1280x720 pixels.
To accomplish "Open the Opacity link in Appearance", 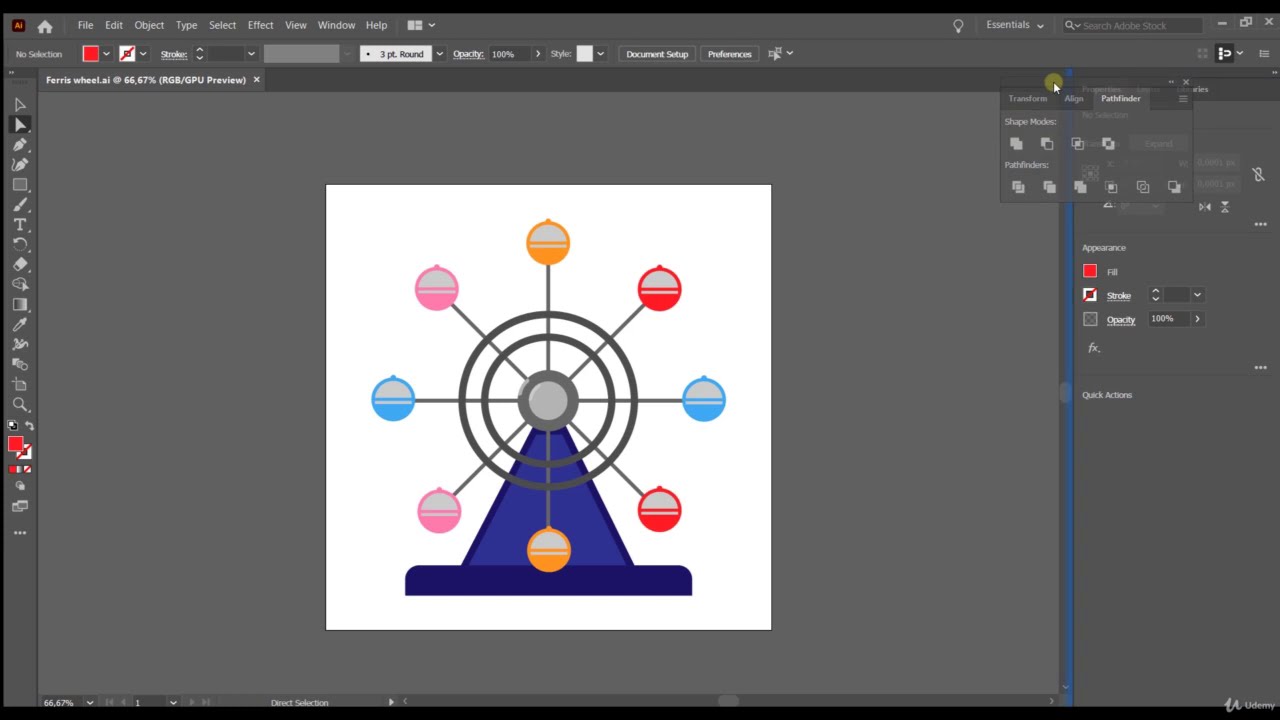I will click(1121, 320).
